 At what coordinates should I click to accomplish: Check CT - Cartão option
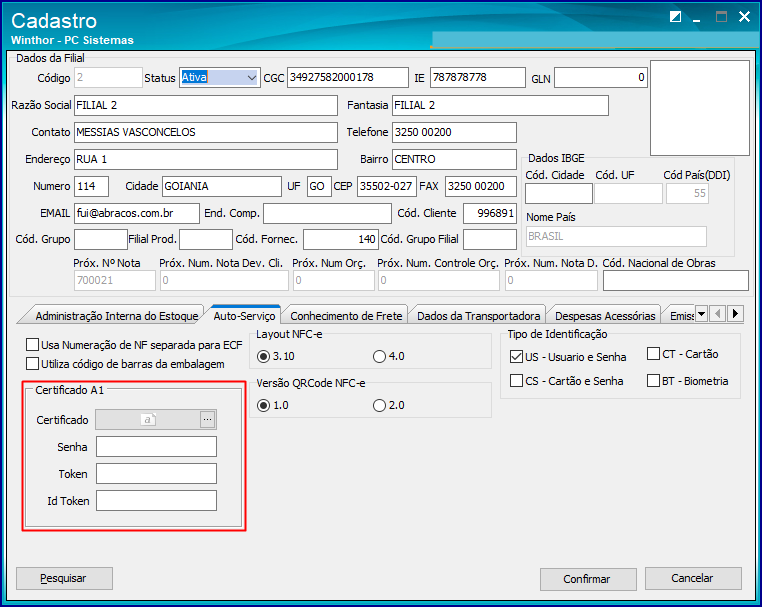(x=653, y=354)
